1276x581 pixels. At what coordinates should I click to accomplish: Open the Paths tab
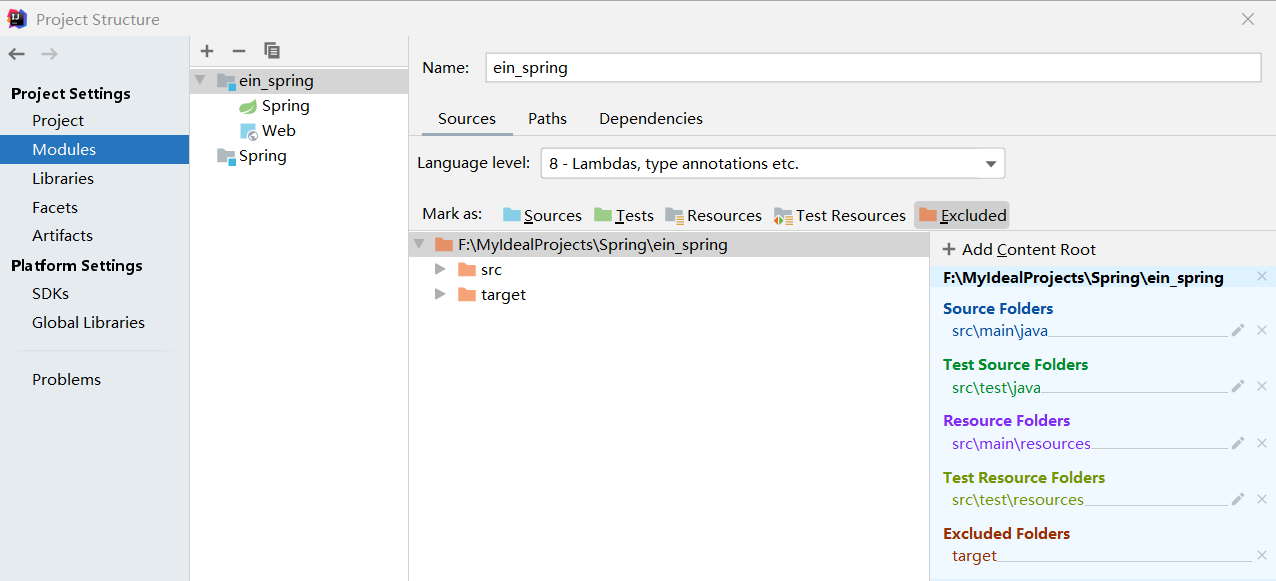(x=547, y=118)
